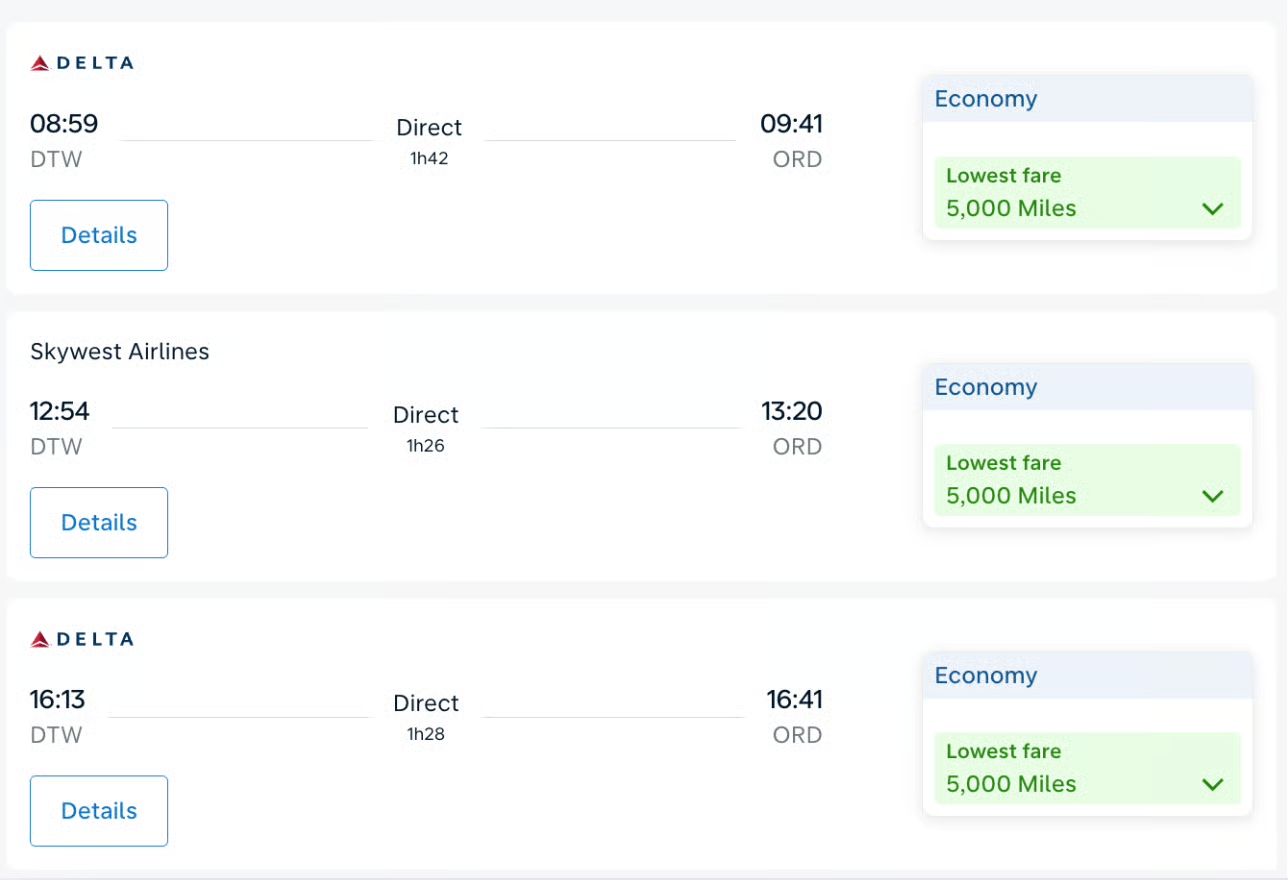Click Delta logo on 16:13 flight

[x=81, y=639]
